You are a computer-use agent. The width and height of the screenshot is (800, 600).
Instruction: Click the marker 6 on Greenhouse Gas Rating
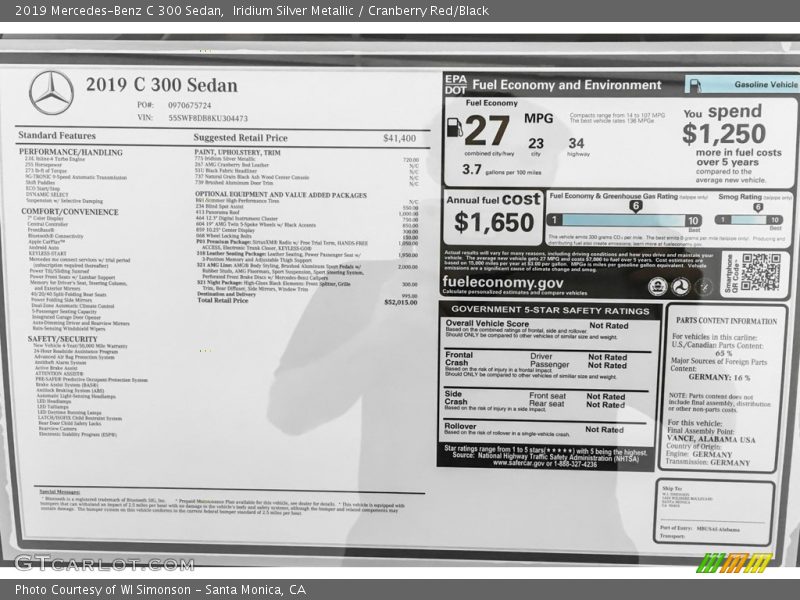[635, 207]
